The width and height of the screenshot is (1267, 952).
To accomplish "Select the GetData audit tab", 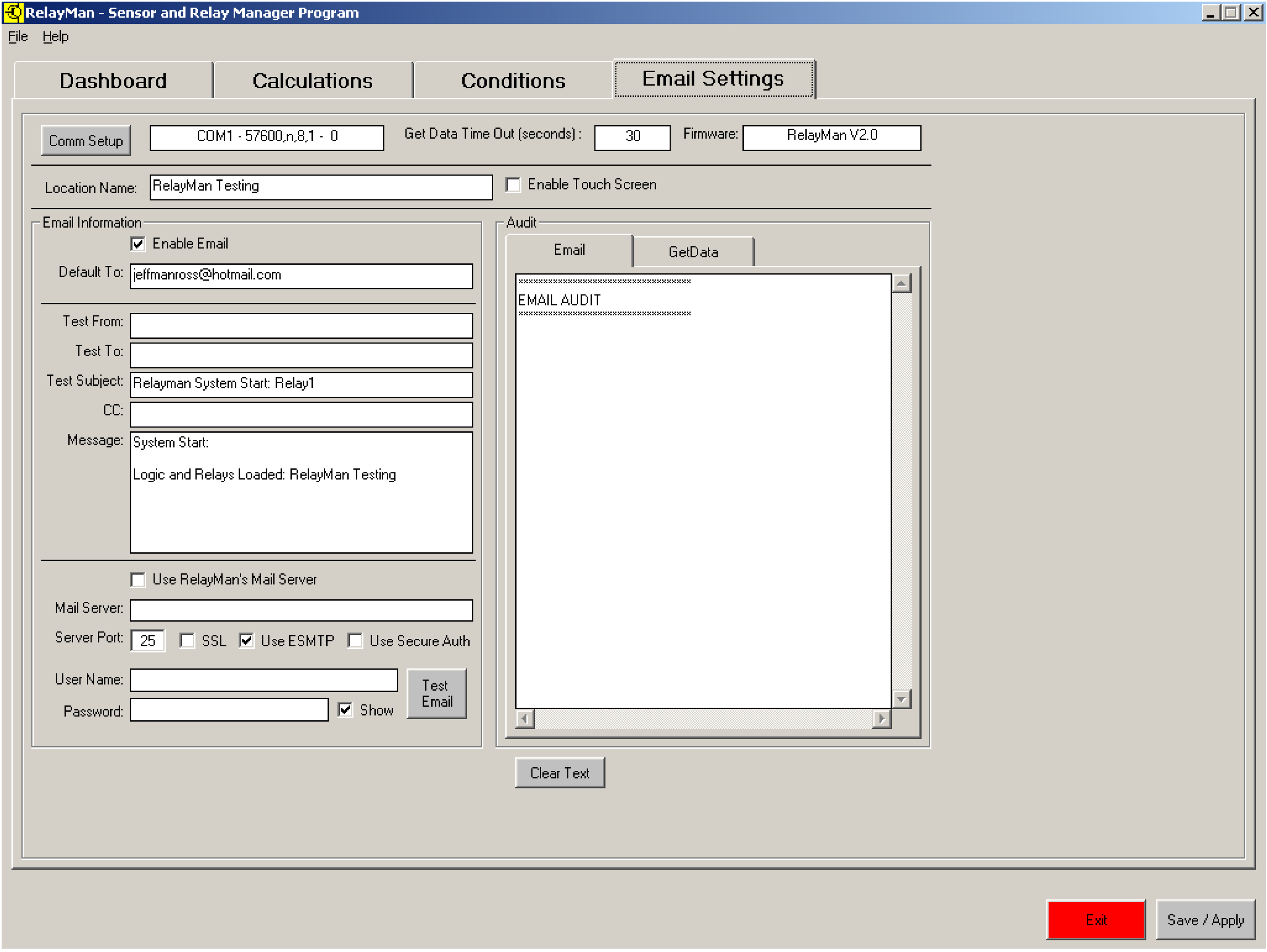I will click(x=694, y=252).
